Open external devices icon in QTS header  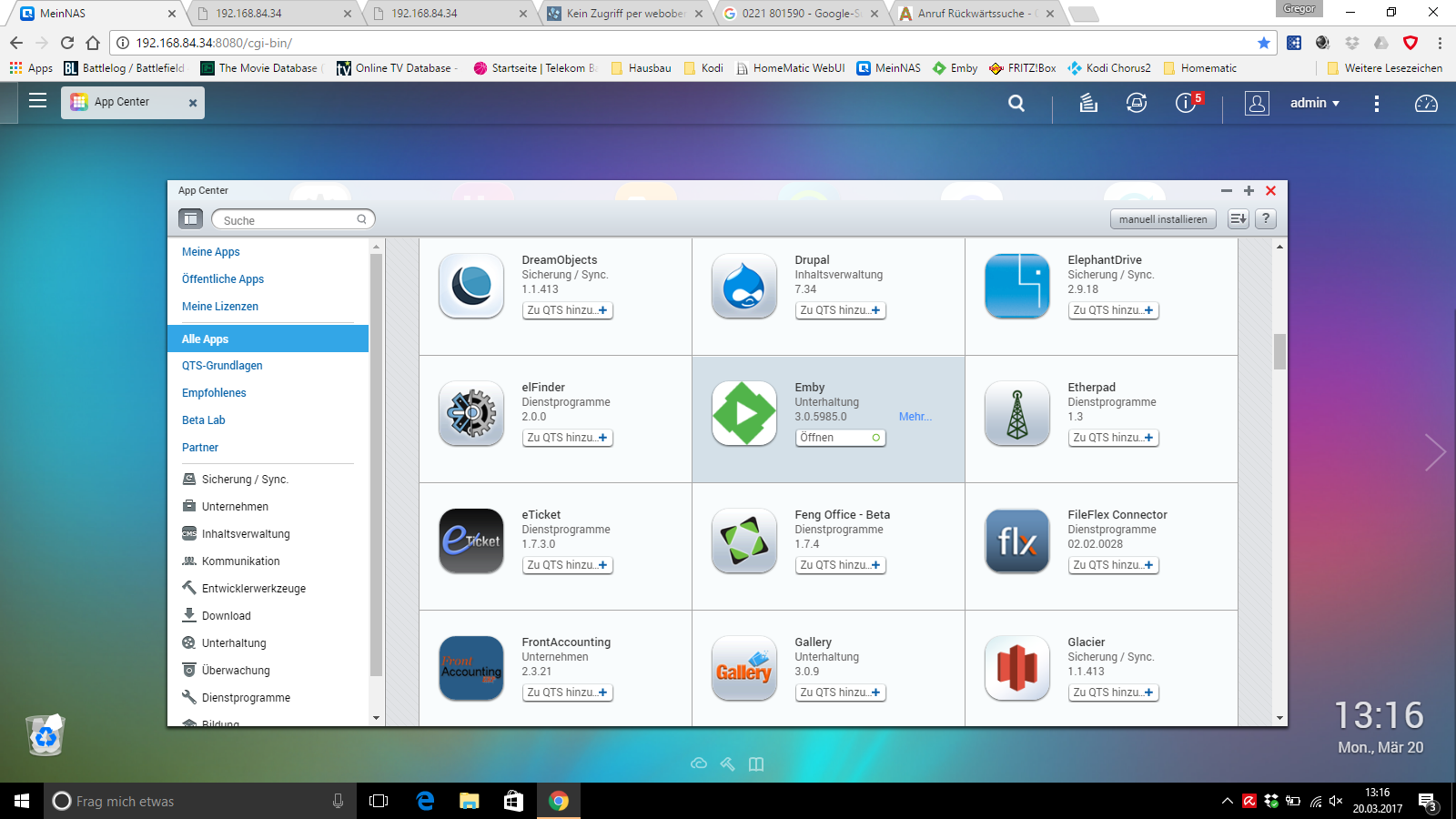point(1137,103)
